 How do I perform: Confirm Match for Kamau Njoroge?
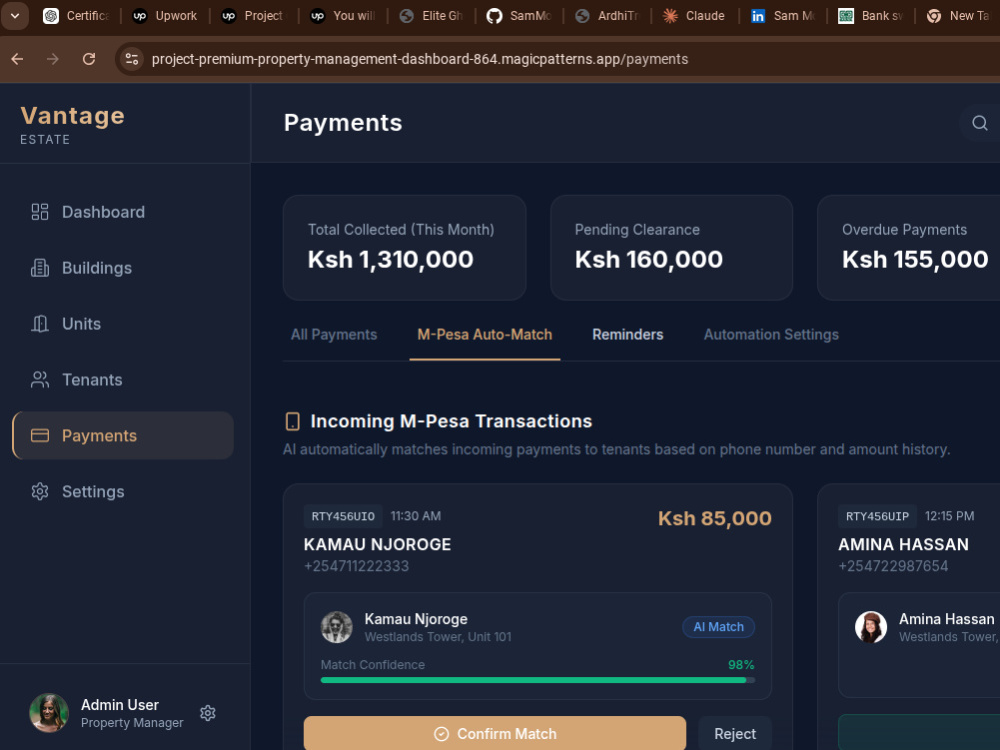(494, 733)
